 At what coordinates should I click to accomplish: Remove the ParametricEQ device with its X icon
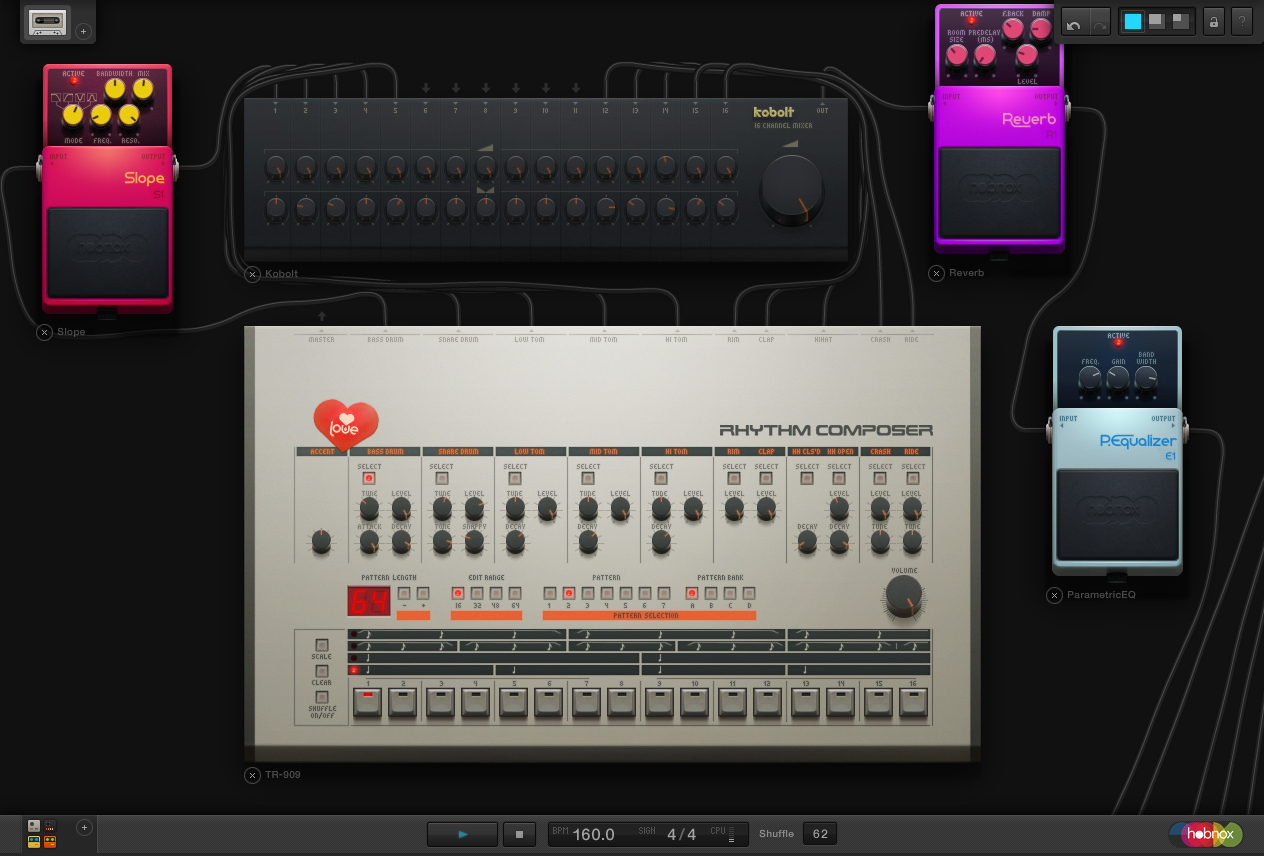1054,595
